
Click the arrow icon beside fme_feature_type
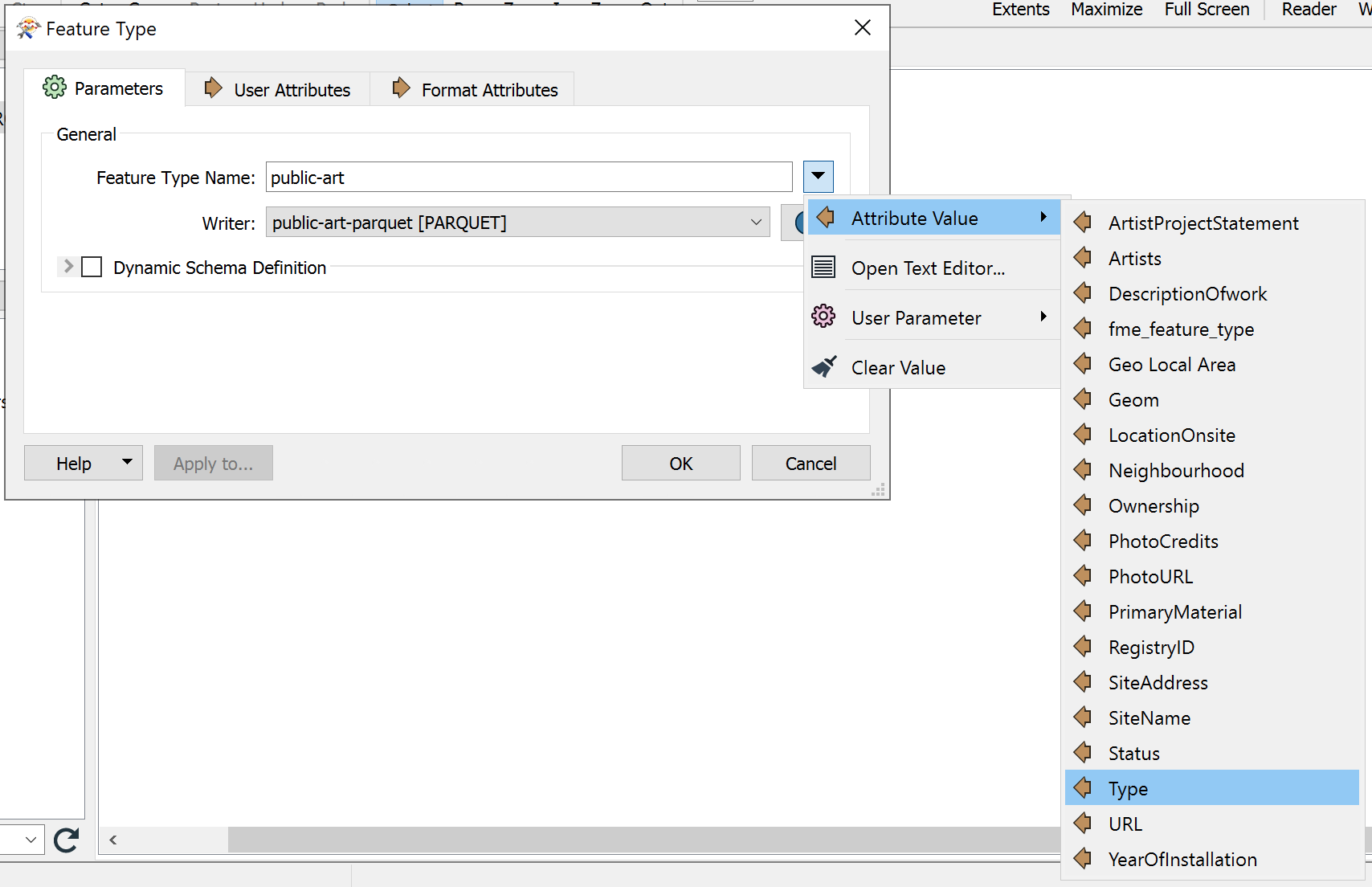[1083, 328]
